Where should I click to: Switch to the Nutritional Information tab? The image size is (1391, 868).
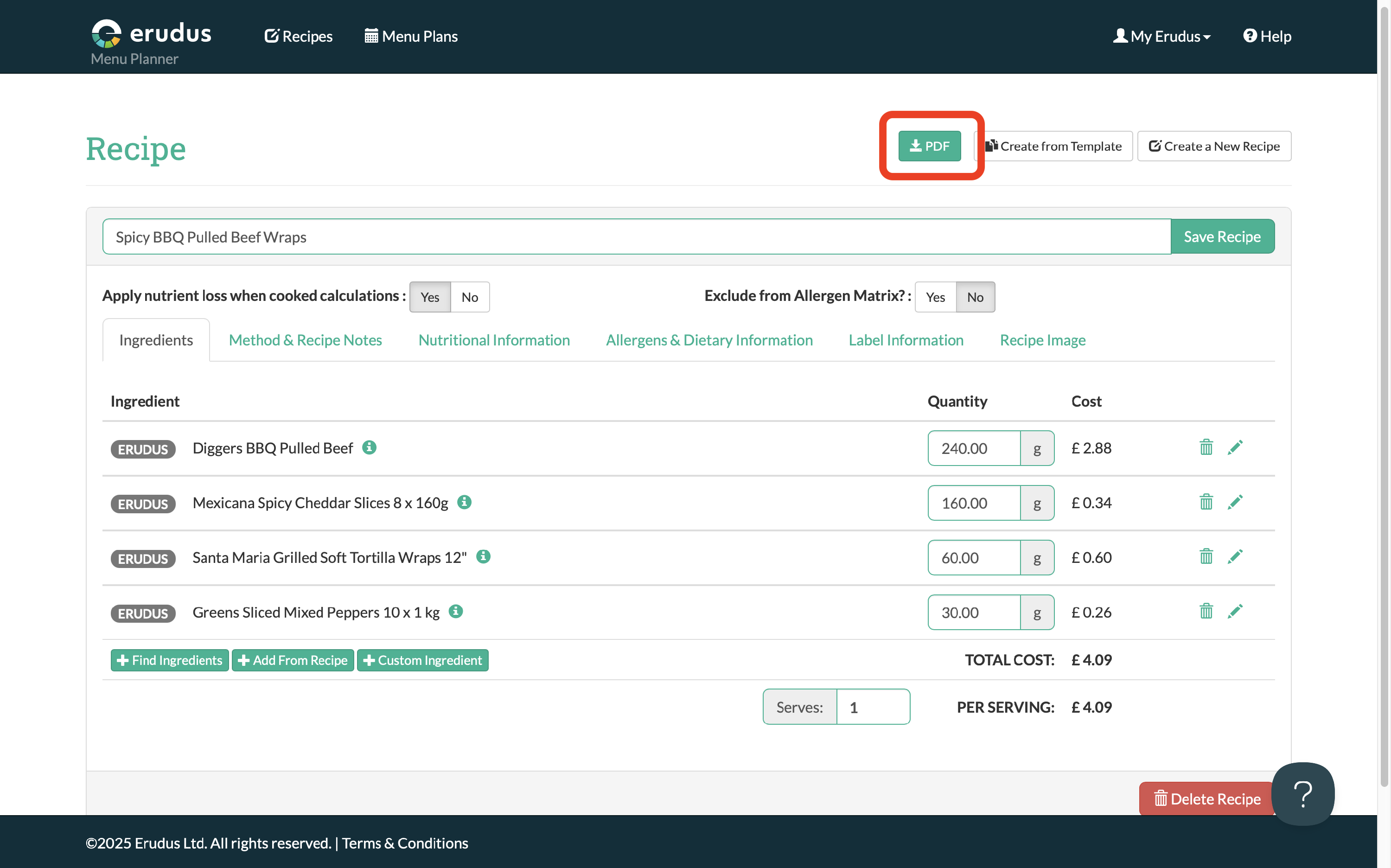click(494, 340)
